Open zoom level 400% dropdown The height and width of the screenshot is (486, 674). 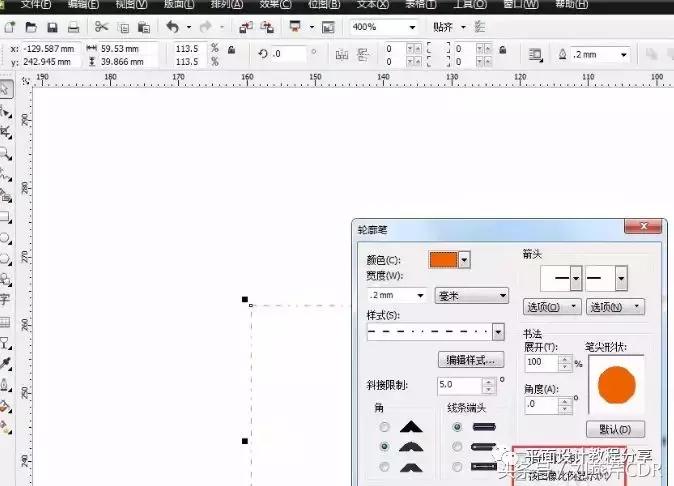[412, 28]
